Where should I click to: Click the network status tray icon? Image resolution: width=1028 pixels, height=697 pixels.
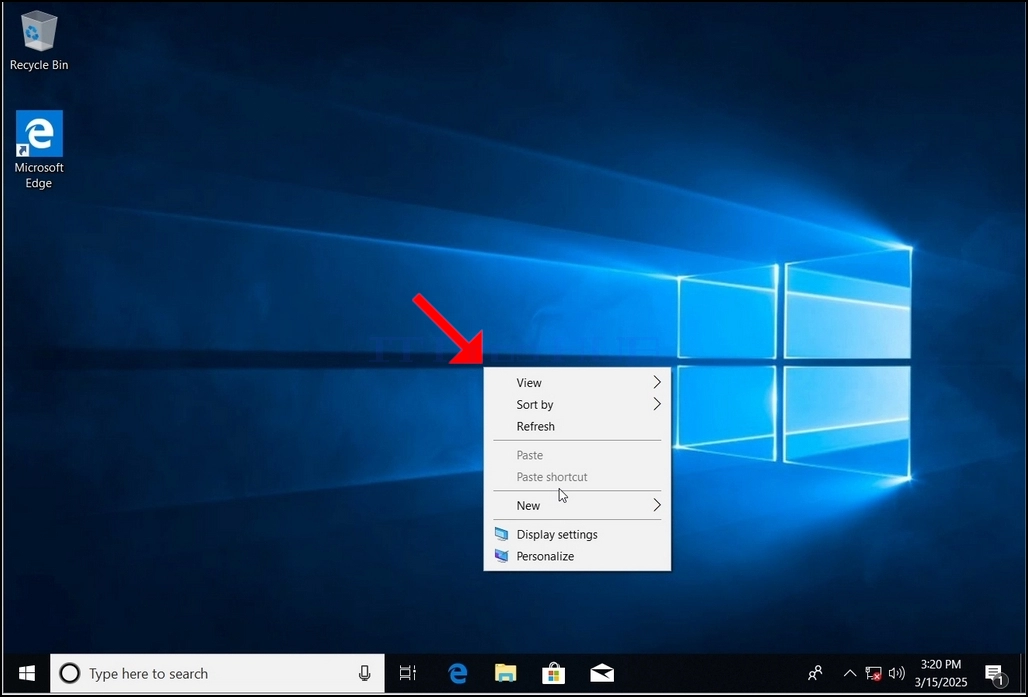coord(873,673)
